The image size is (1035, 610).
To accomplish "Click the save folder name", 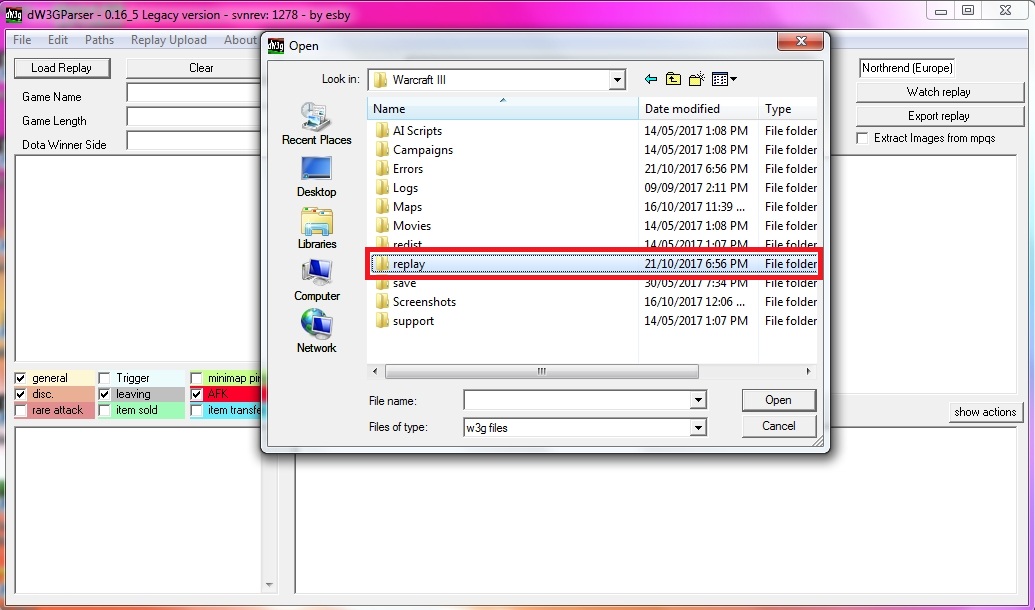I will tap(405, 284).
